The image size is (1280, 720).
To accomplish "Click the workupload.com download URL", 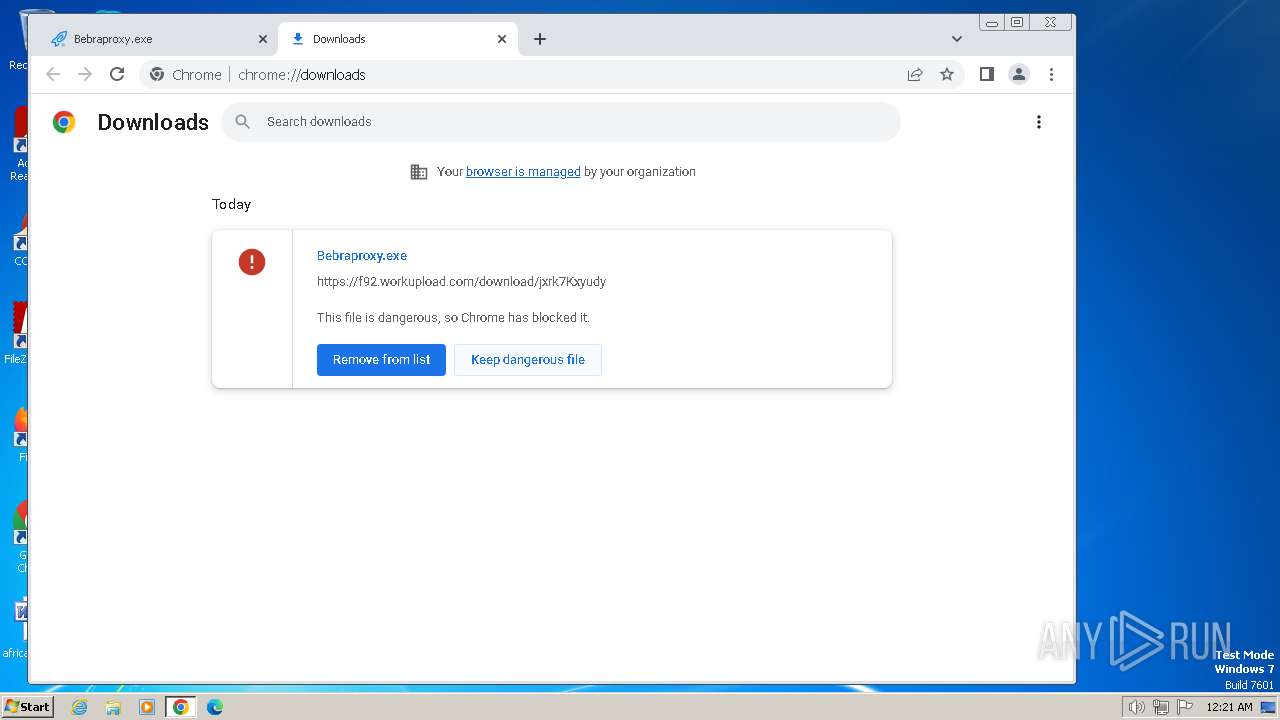I will 461,282.
